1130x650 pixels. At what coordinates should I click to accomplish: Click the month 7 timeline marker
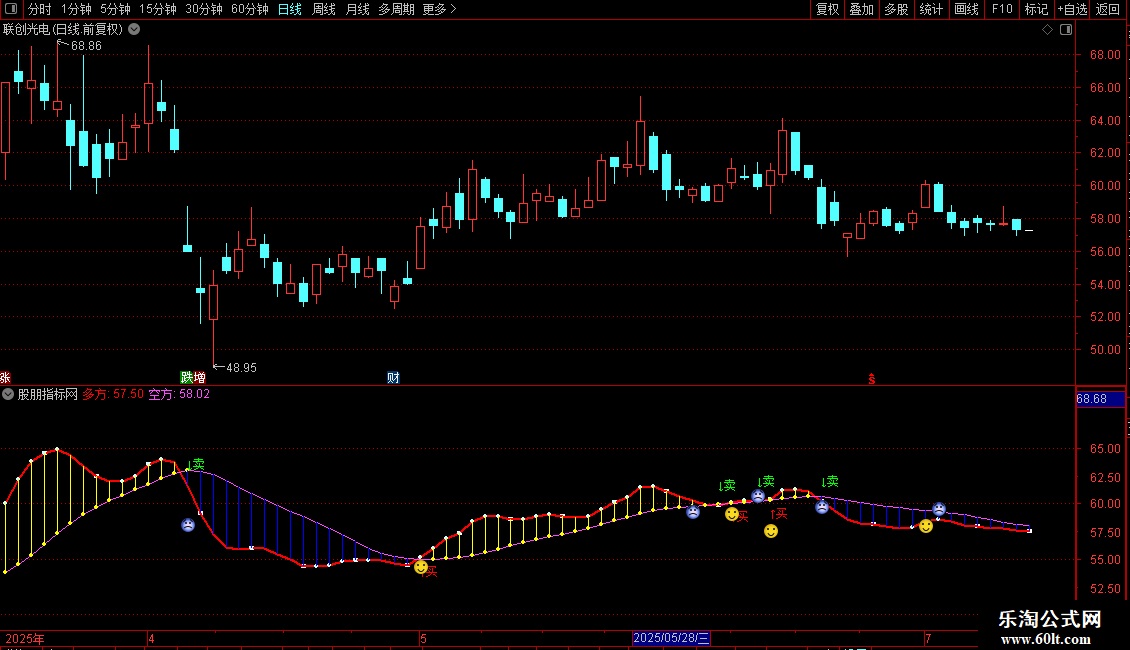pyautogui.click(x=928, y=638)
